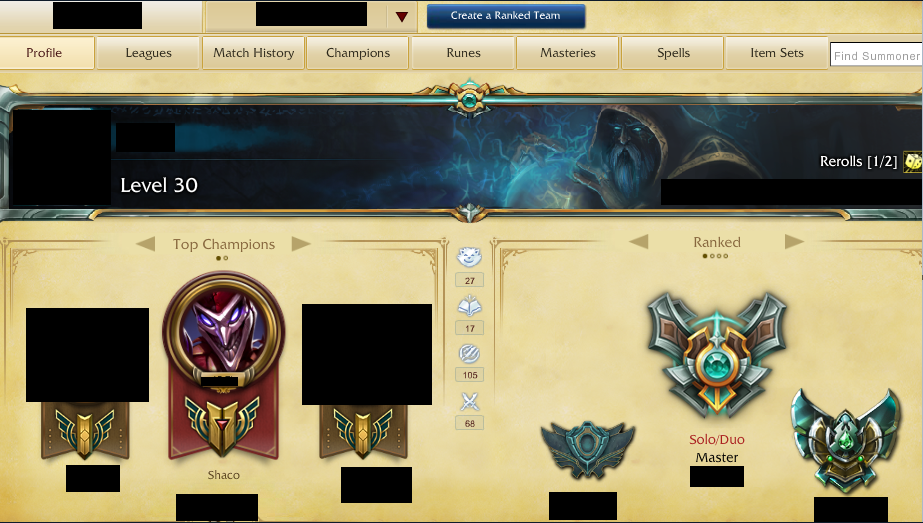Select the Shaco champion portrait
This screenshot has height=523, width=923.
tap(224, 330)
